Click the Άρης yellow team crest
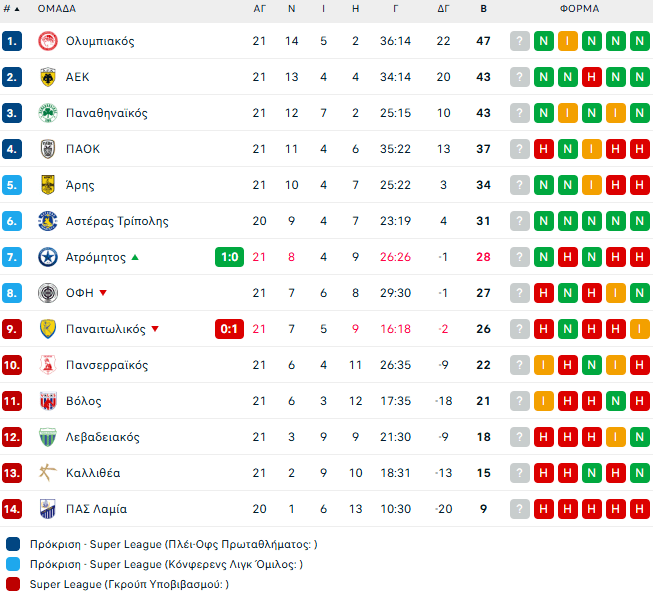653x599 pixels. tap(47, 185)
